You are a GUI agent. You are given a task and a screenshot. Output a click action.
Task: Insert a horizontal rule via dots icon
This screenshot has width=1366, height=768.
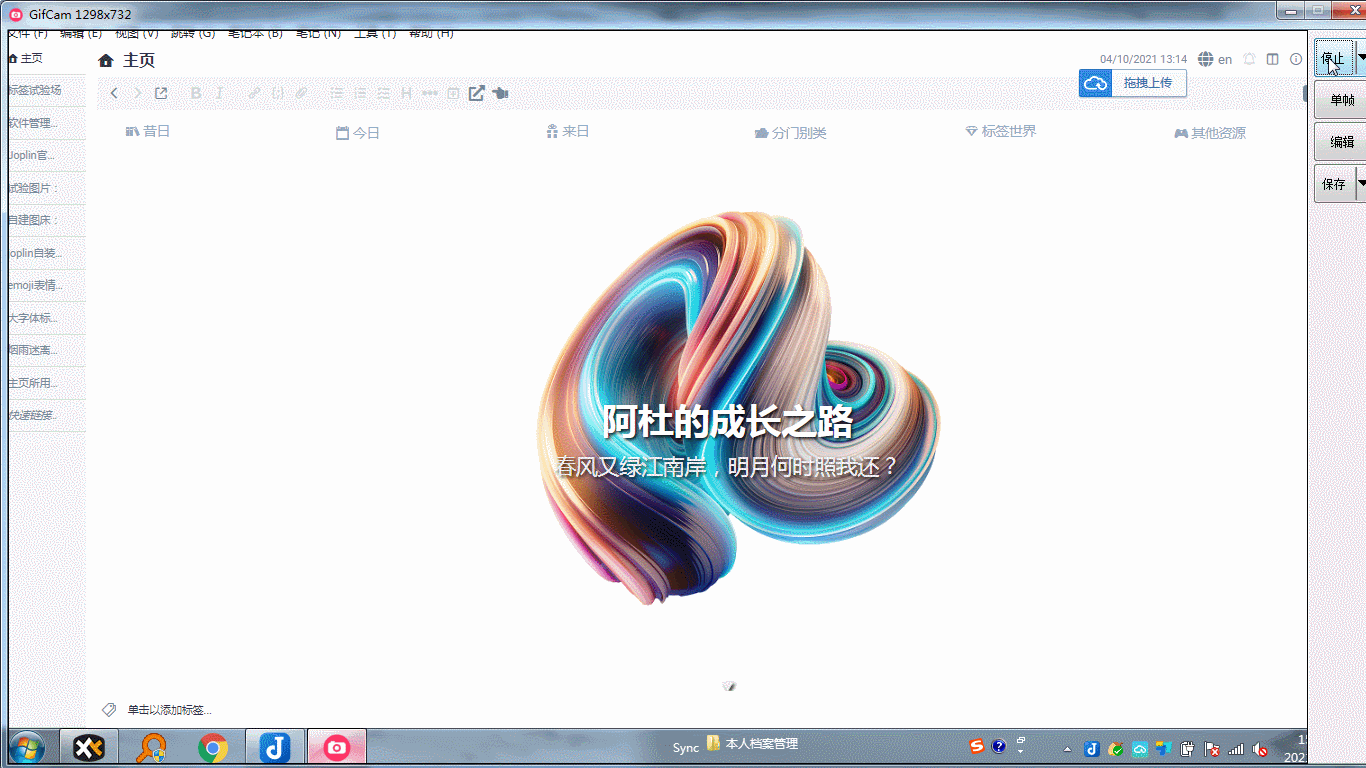pyautogui.click(x=430, y=93)
